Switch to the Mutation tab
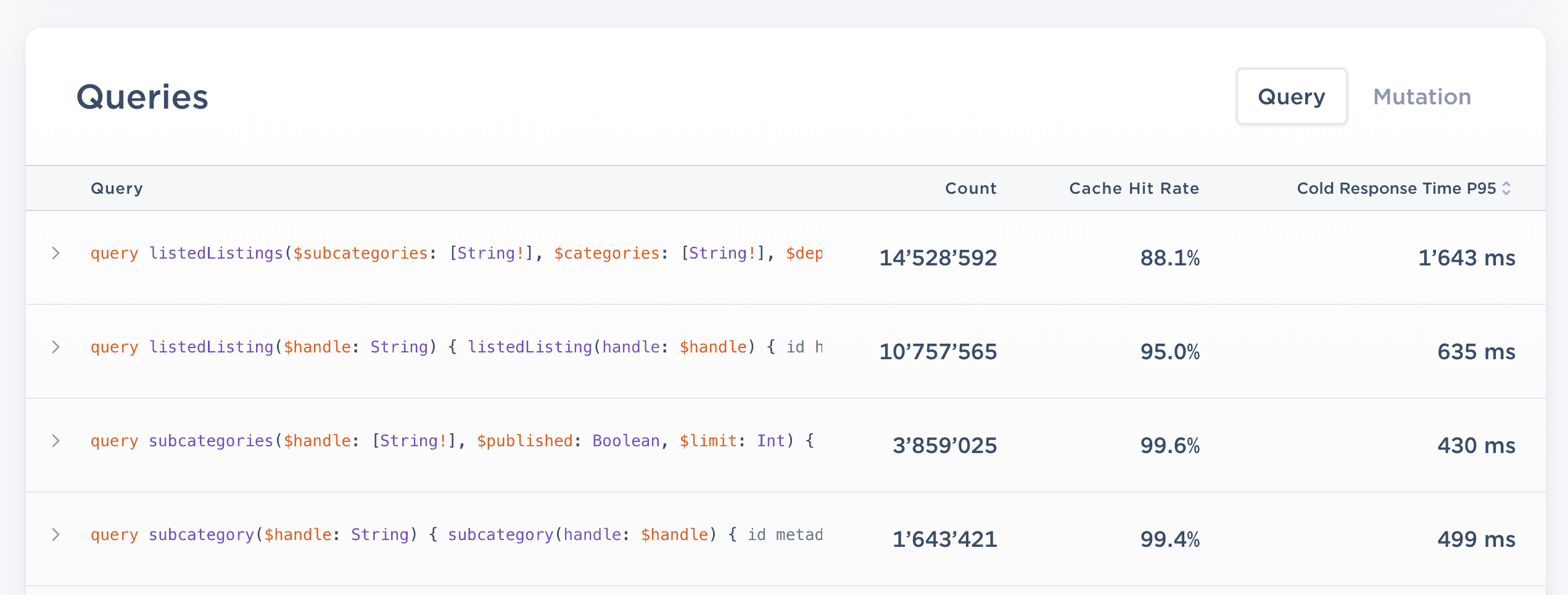This screenshot has height=595, width=1568. click(x=1422, y=96)
